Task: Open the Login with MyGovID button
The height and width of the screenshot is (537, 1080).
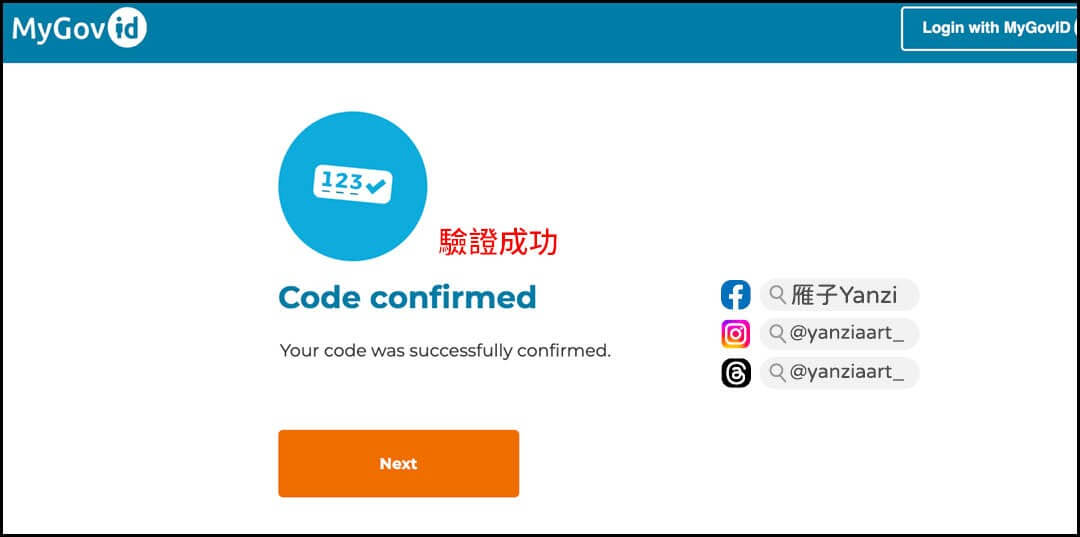Action: point(990,29)
